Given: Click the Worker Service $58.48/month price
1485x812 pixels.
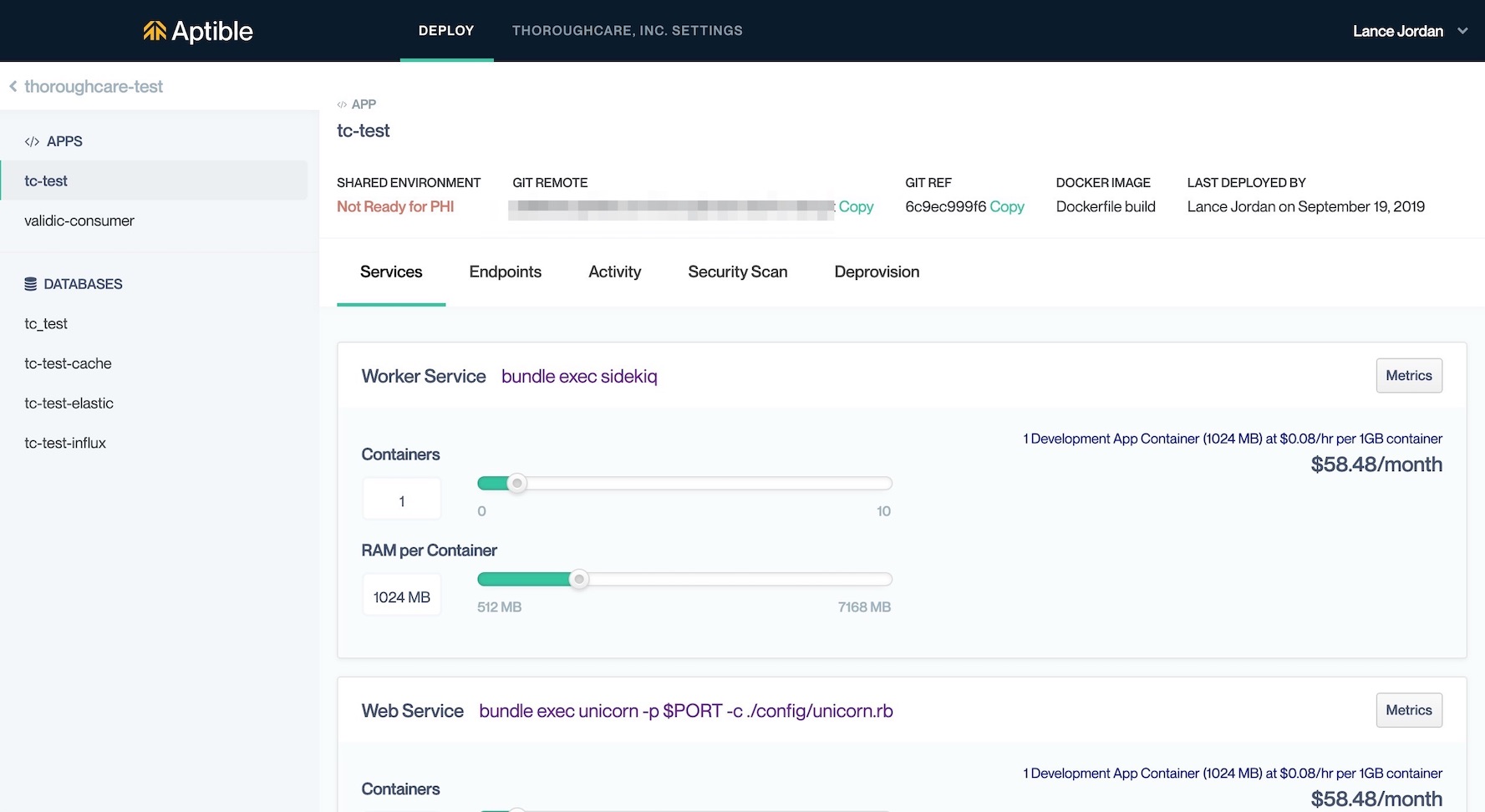Looking at the screenshot, I should coord(1376,464).
